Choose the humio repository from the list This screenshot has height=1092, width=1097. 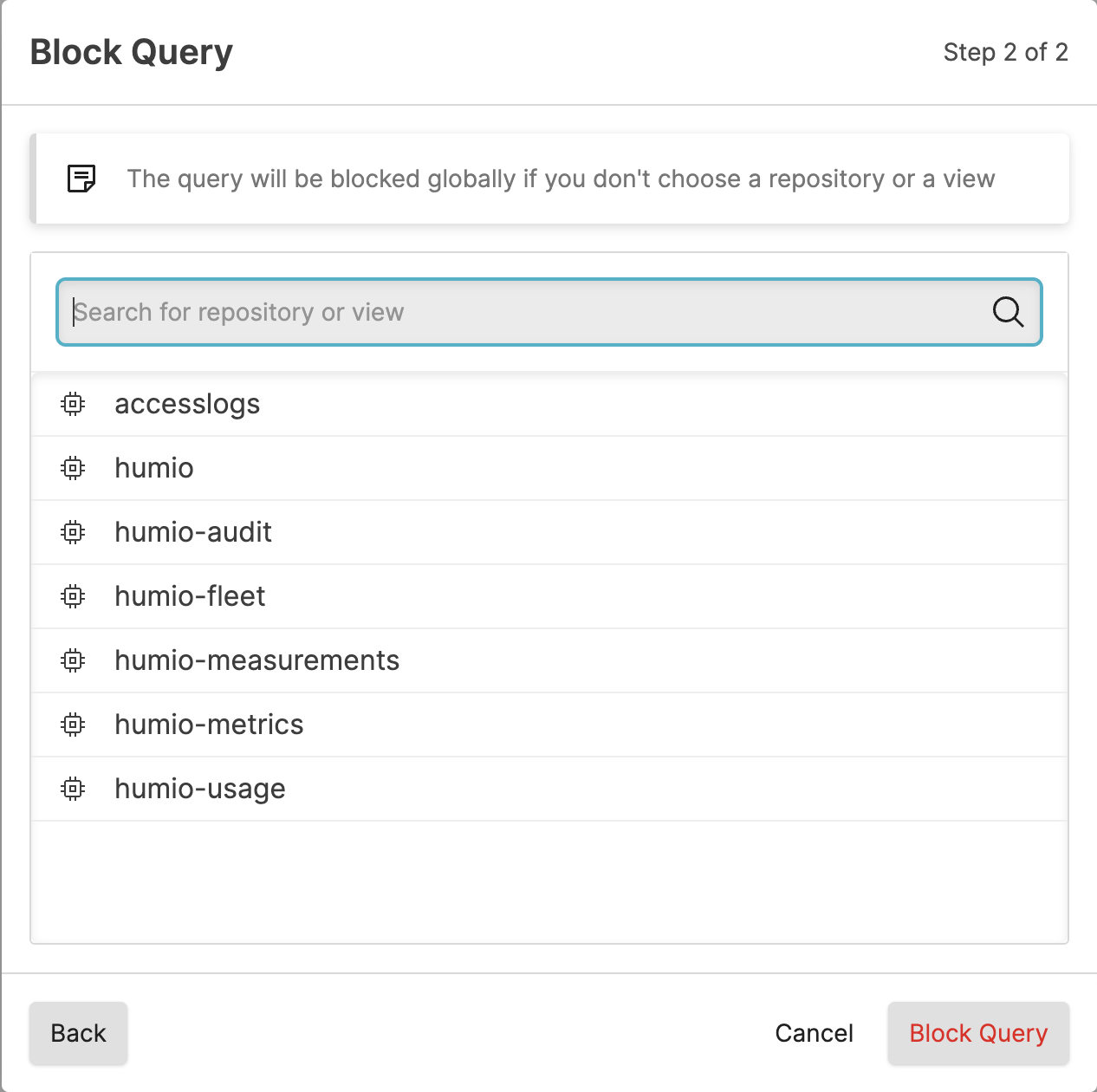153,468
